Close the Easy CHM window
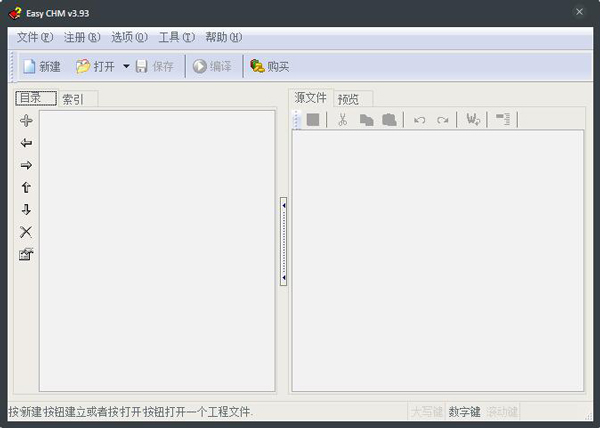Image resolution: width=600 pixels, height=428 pixels. (x=579, y=12)
